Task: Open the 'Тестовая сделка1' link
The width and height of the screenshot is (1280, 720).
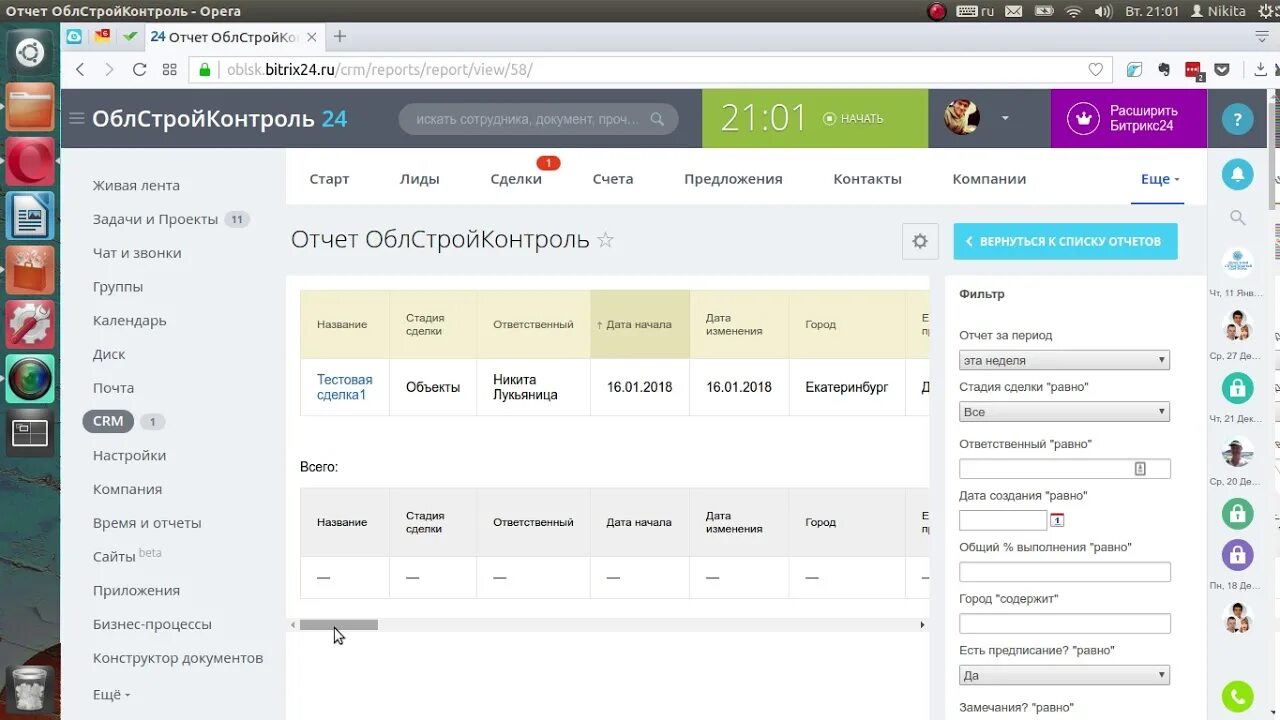Action: coord(344,387)
